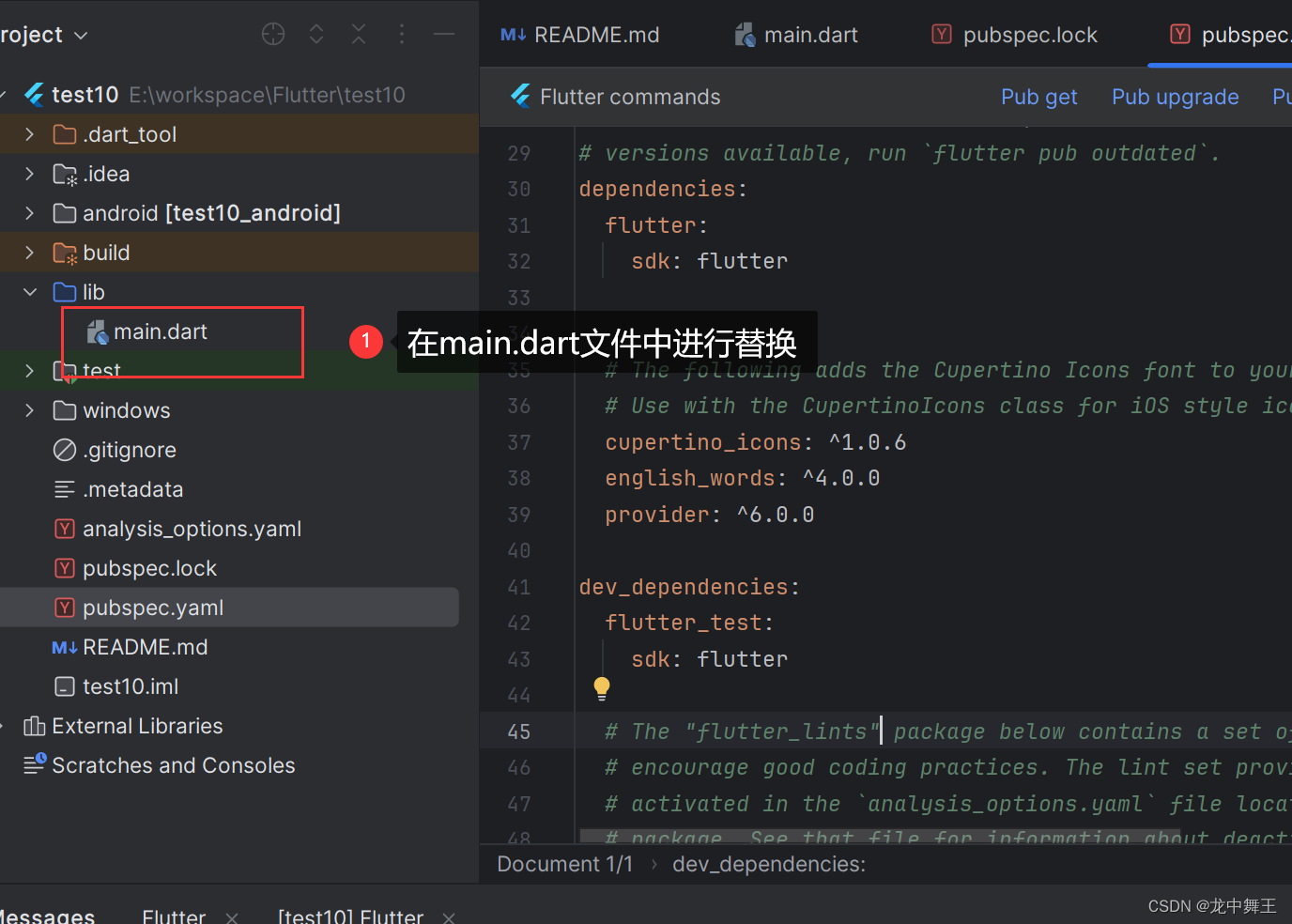Click the analysis_options.yaml YAML icon

tap(65, 529)
